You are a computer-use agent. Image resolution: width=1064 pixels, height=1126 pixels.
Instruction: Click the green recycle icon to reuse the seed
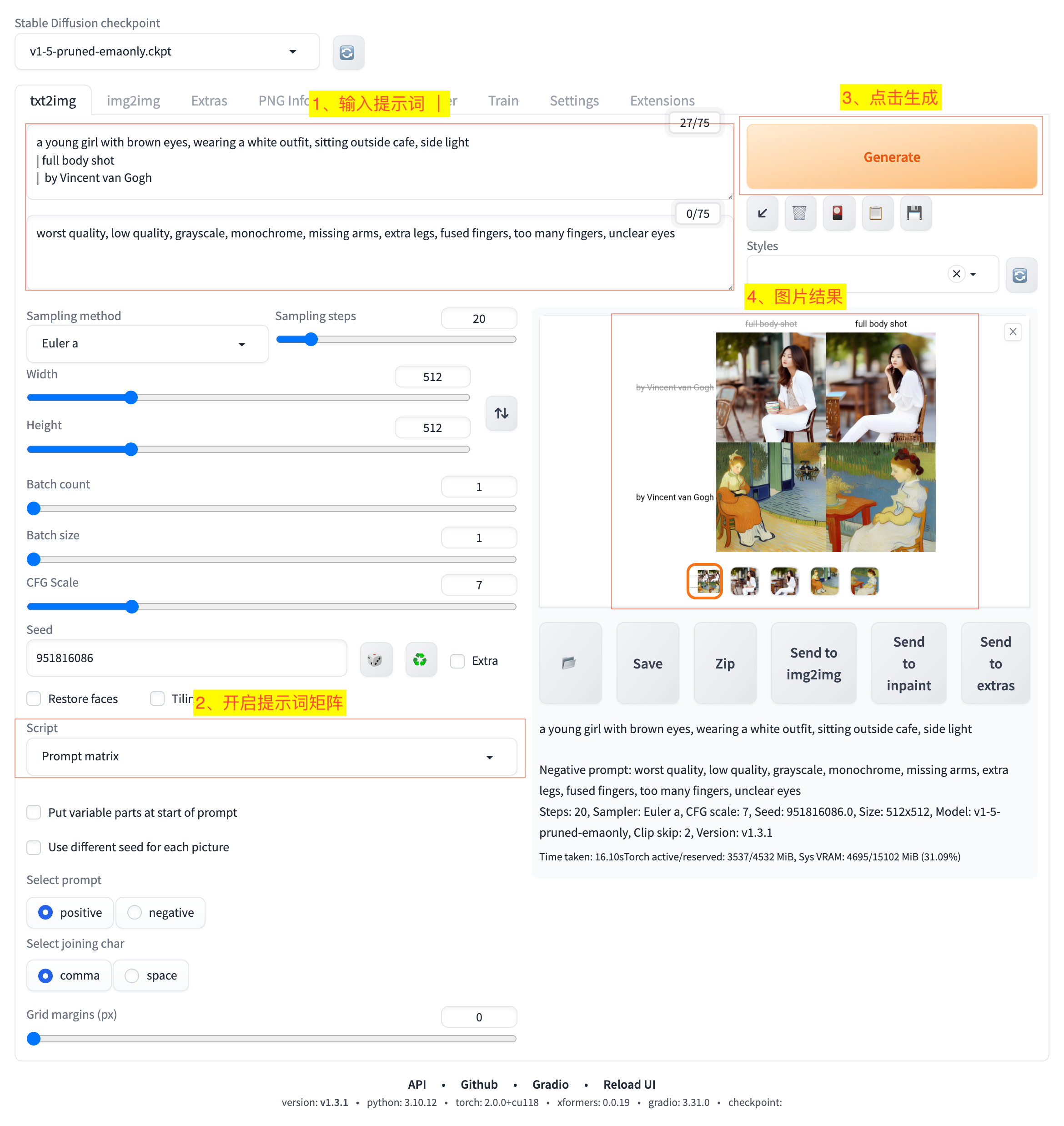coord(420,660)
